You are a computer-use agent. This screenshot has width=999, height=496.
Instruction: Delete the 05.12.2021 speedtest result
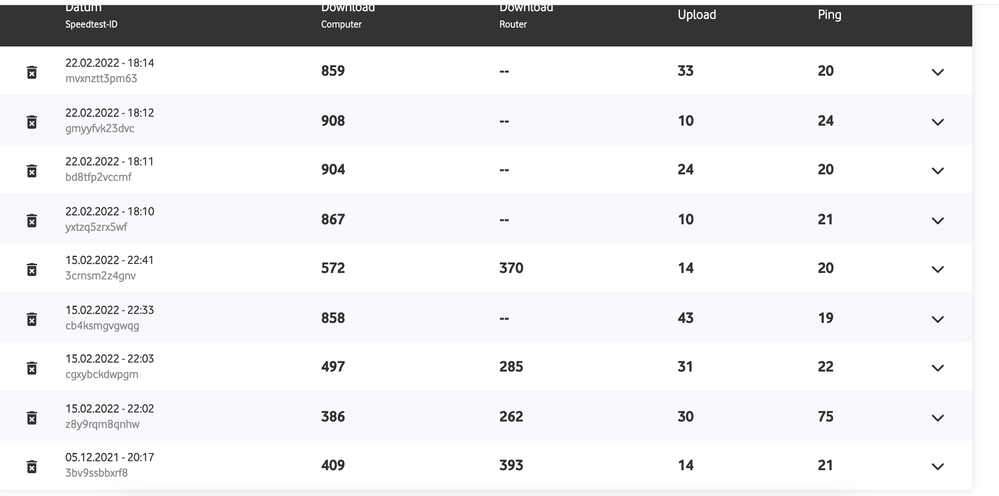[31, 466]
